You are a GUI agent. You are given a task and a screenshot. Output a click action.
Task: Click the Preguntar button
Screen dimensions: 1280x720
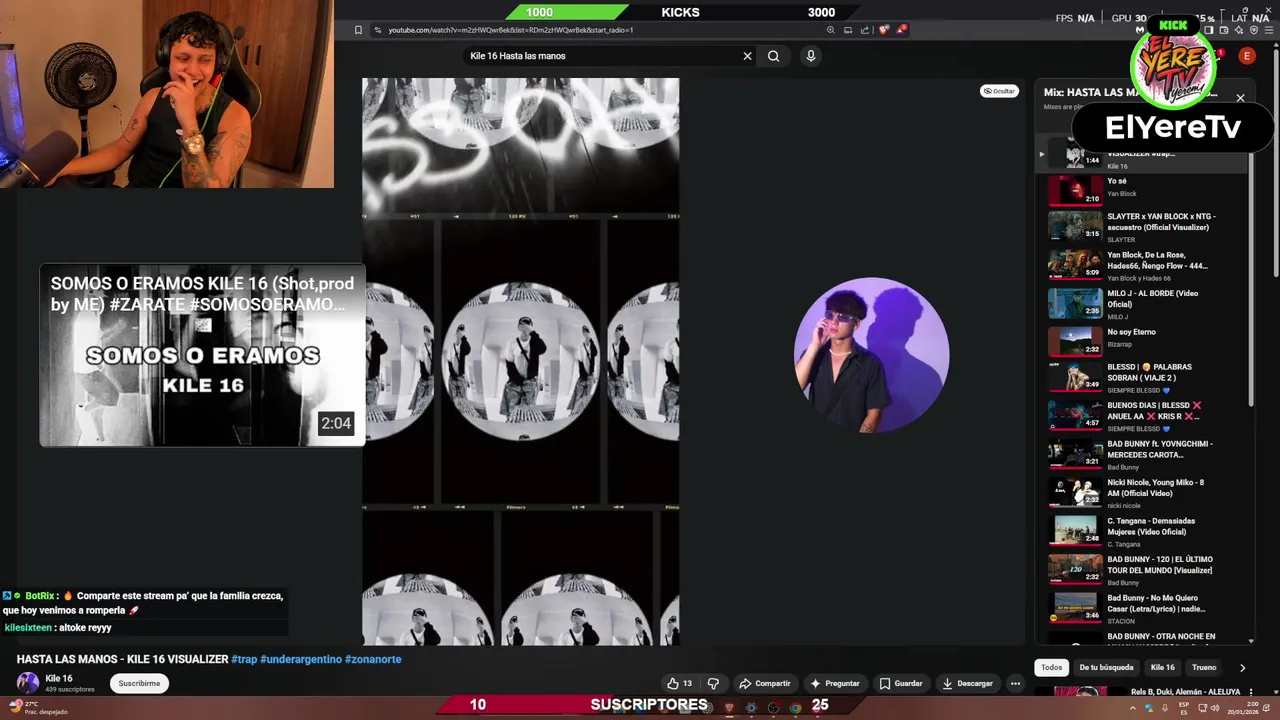point(834,683)
